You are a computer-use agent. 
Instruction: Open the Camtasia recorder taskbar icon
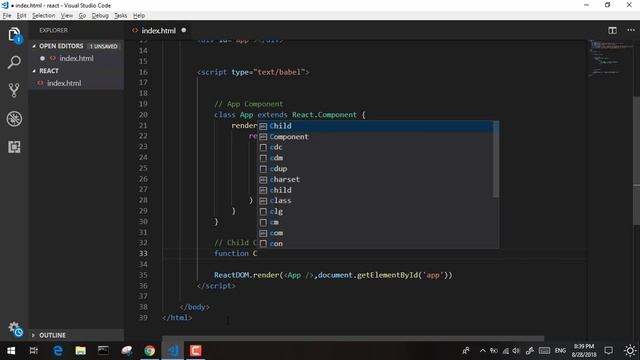click(196, 351)
